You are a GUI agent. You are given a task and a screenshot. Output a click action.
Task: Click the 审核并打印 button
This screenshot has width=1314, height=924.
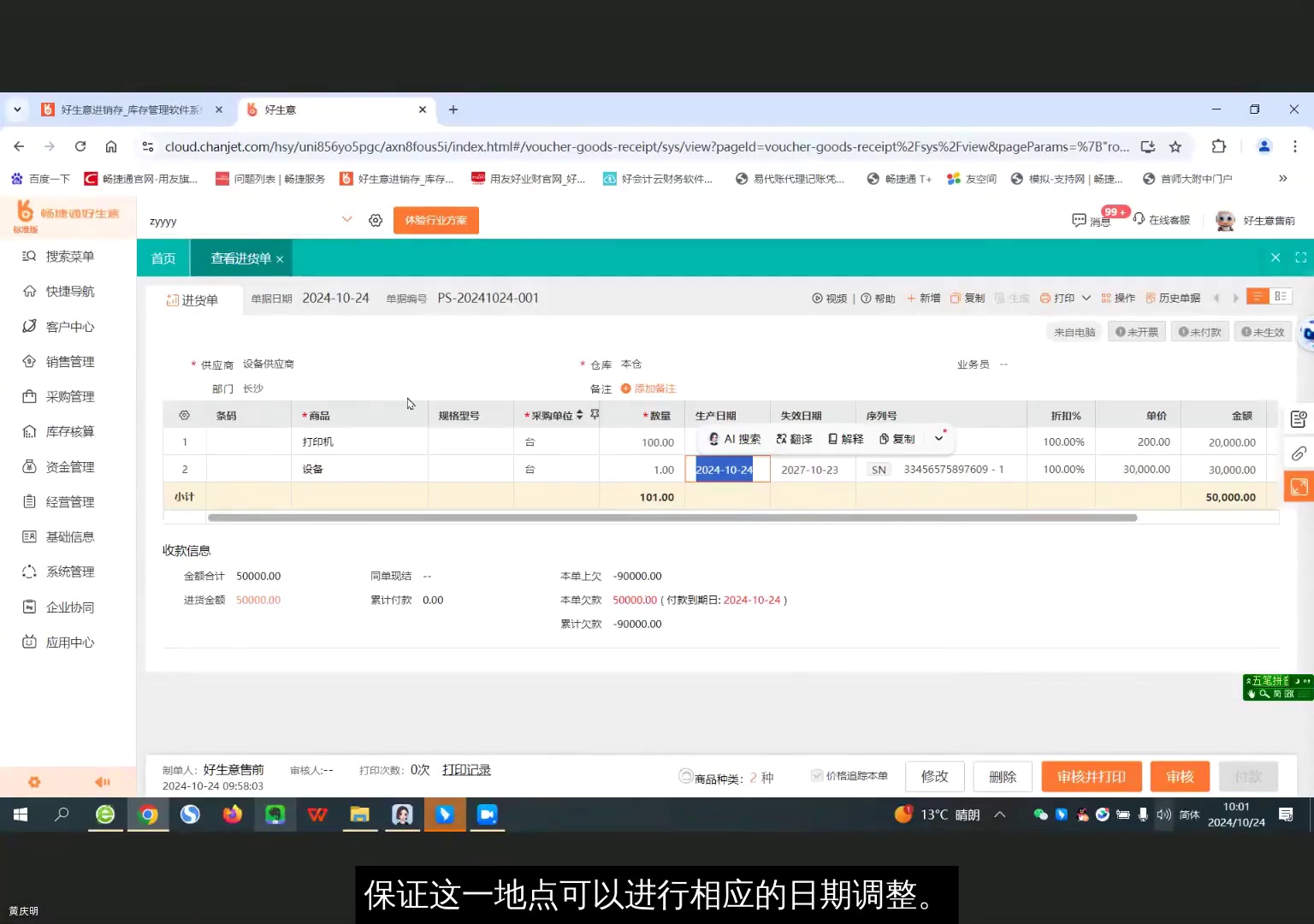click(x=1091, y=776)
